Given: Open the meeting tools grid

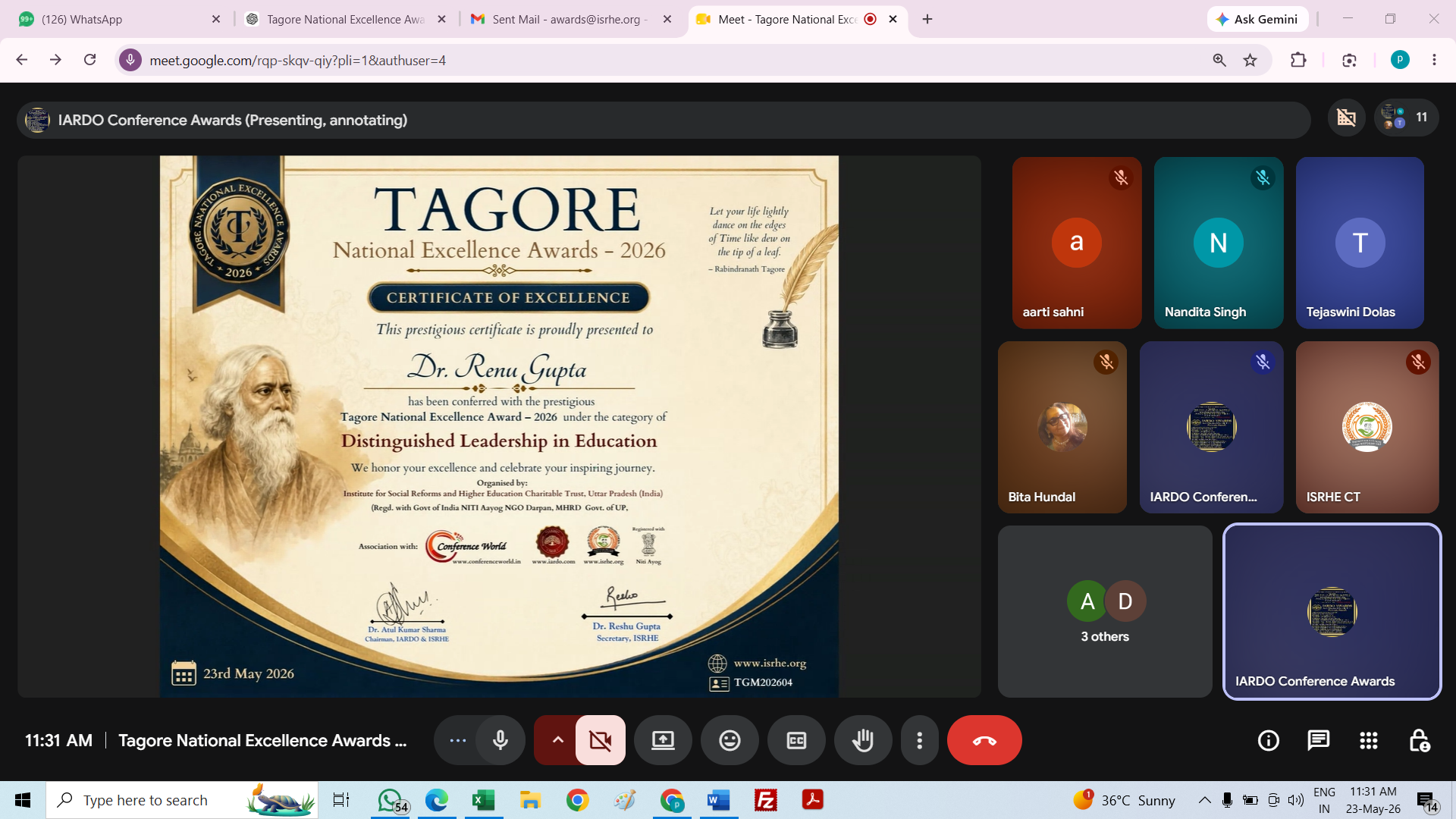Looking at the screenshot, I should (1369, 740).
